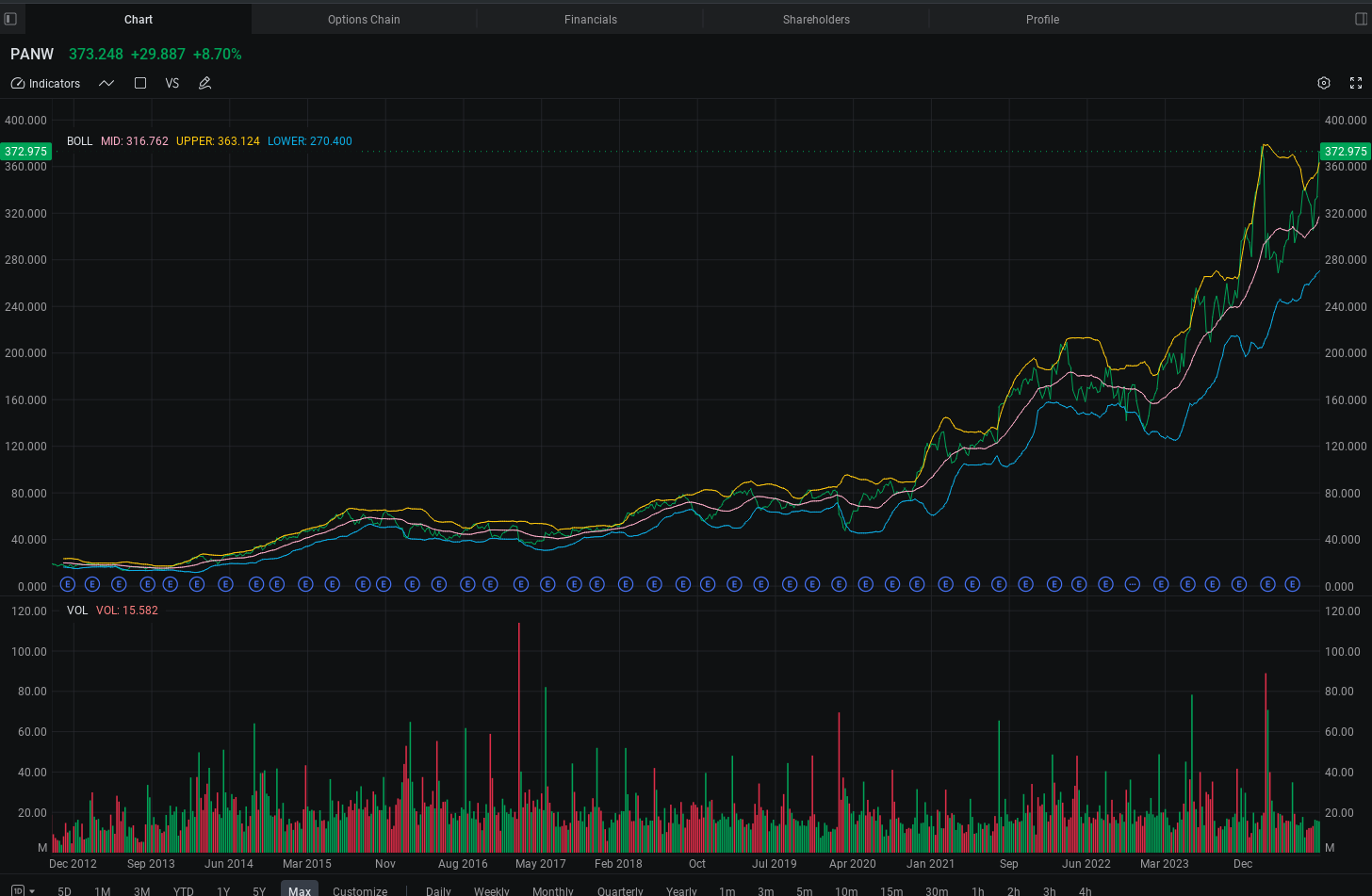
Task: Click the PANW ticker symbol
Action: tap(32, 55)
